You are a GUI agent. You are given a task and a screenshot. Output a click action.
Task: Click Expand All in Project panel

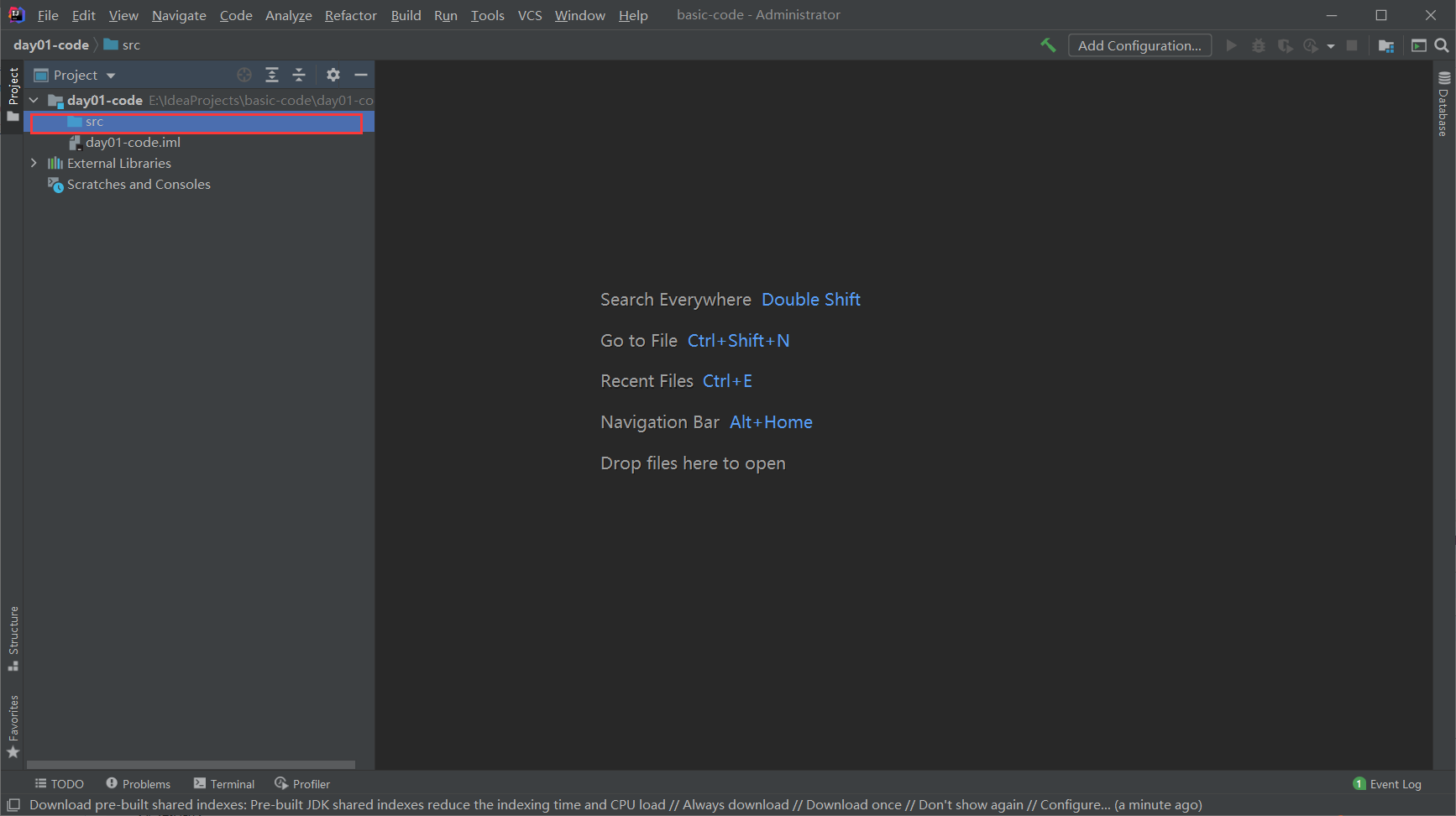pyautogui.click(x=272, y=75)
